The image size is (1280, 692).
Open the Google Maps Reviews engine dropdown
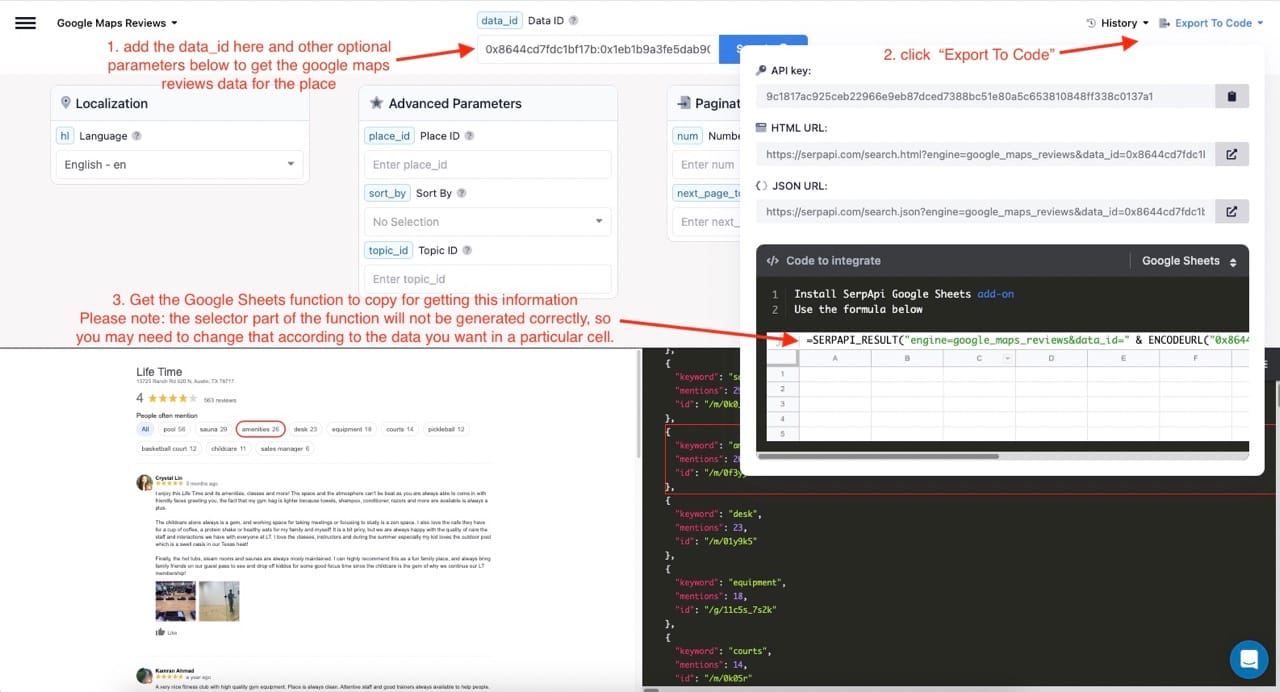(x=117, y=23)
